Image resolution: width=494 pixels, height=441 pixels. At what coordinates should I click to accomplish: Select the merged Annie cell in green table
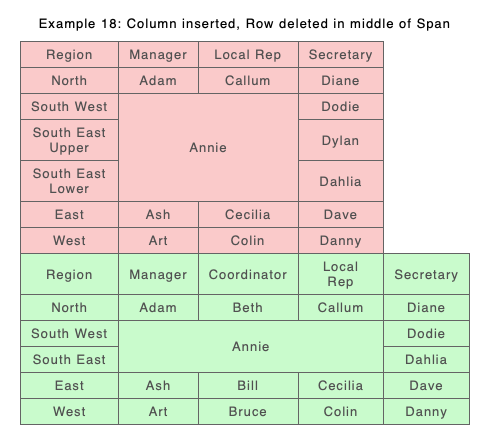point(251,346)
